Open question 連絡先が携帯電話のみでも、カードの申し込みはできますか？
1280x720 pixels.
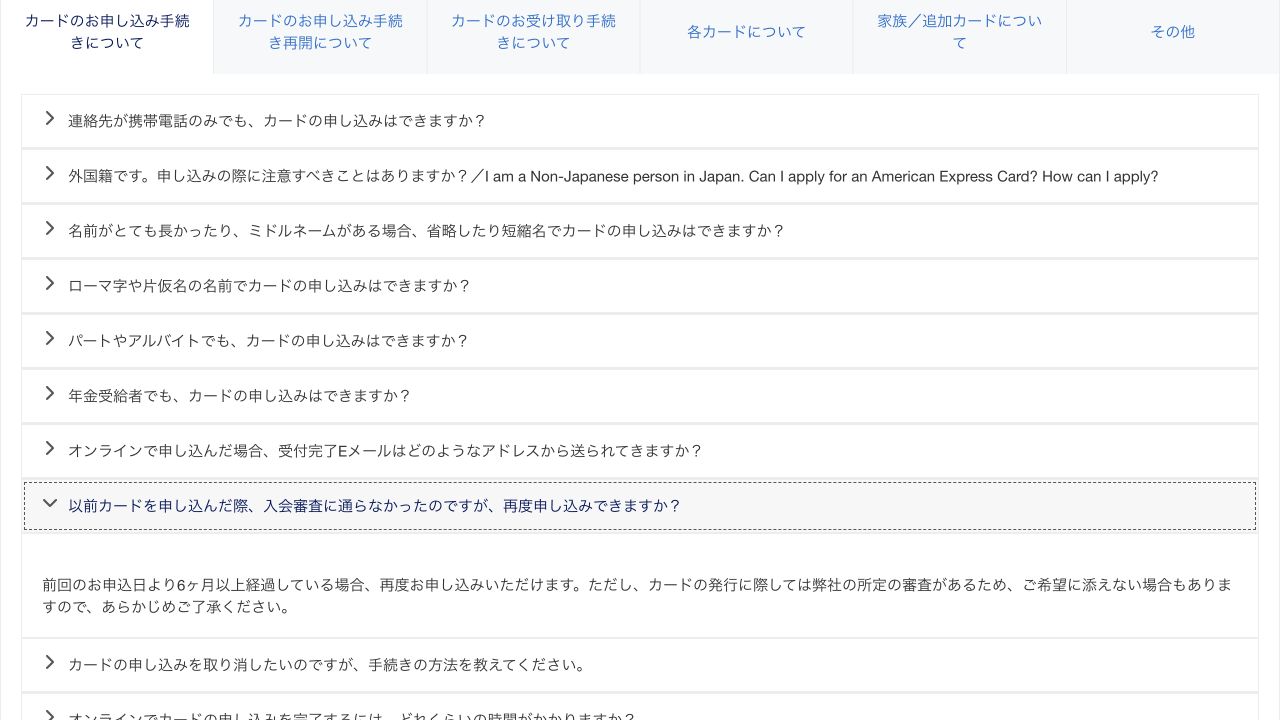[640, 121]
